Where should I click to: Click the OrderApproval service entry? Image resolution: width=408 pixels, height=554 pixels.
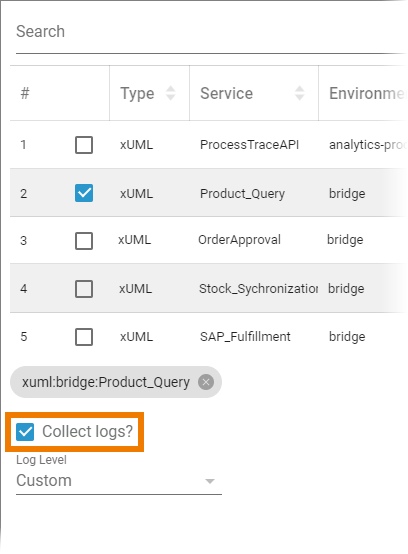click(239, 240)
